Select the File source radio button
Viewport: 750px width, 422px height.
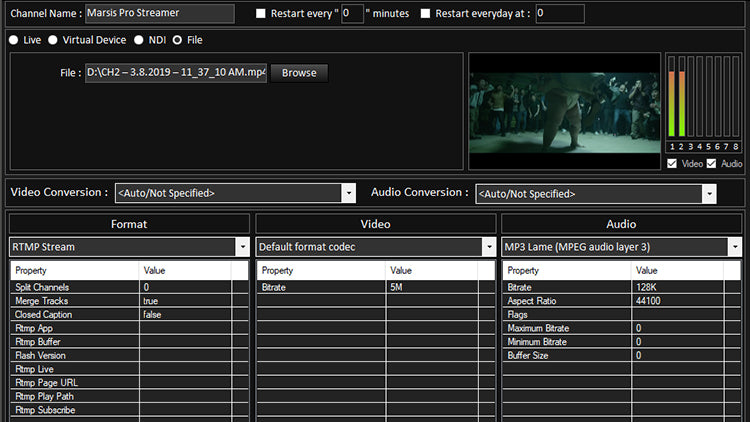[178, 40]
